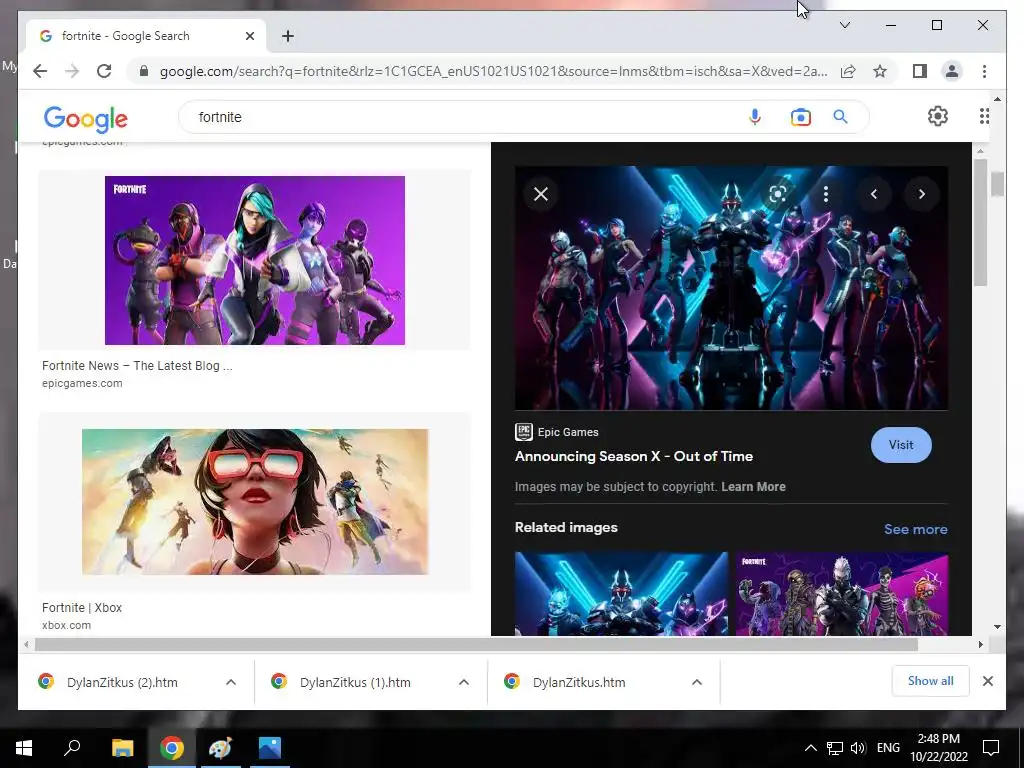The width and height of the screenshot is (1024, 768).
Task: Start voice search with the microphone
Action: [x=754, y=117]
